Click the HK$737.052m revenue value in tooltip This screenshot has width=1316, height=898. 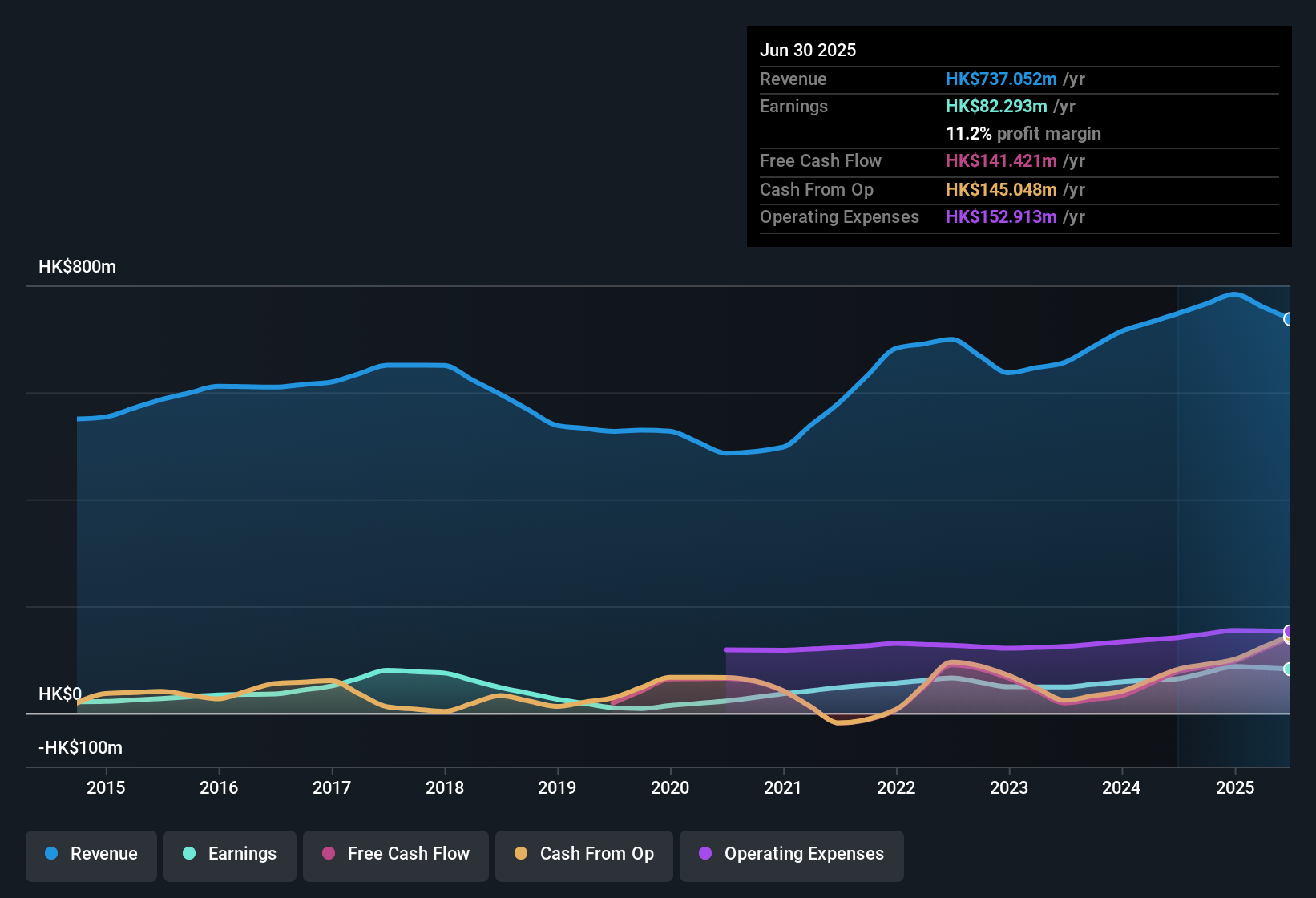click(x=1001, y=79)
